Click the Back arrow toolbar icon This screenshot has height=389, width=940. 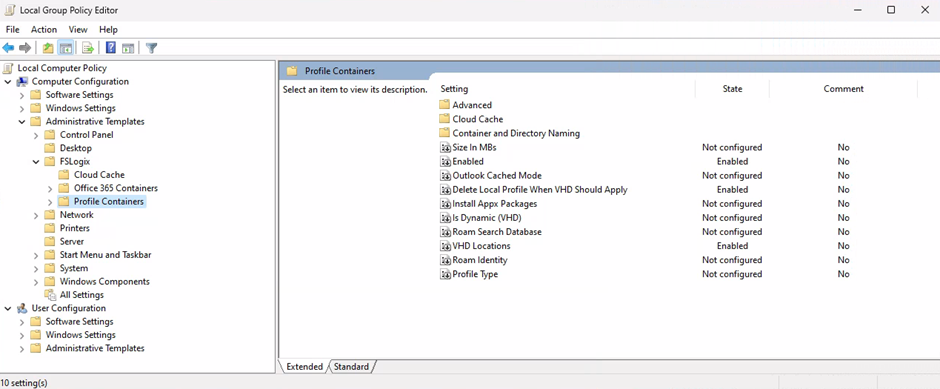(8, 48)
